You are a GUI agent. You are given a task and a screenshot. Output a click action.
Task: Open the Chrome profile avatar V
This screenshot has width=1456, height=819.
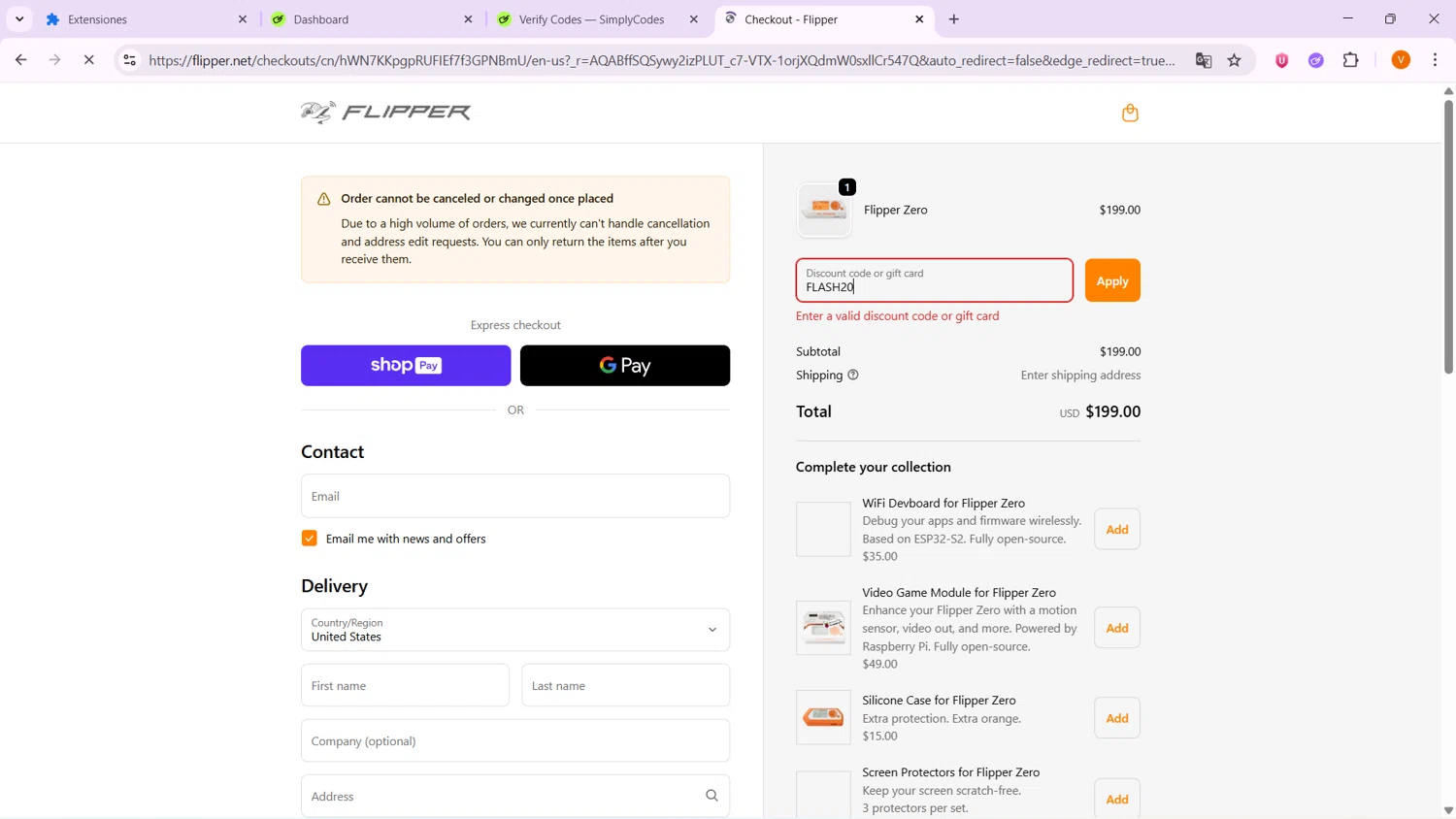coord(1401,60)
